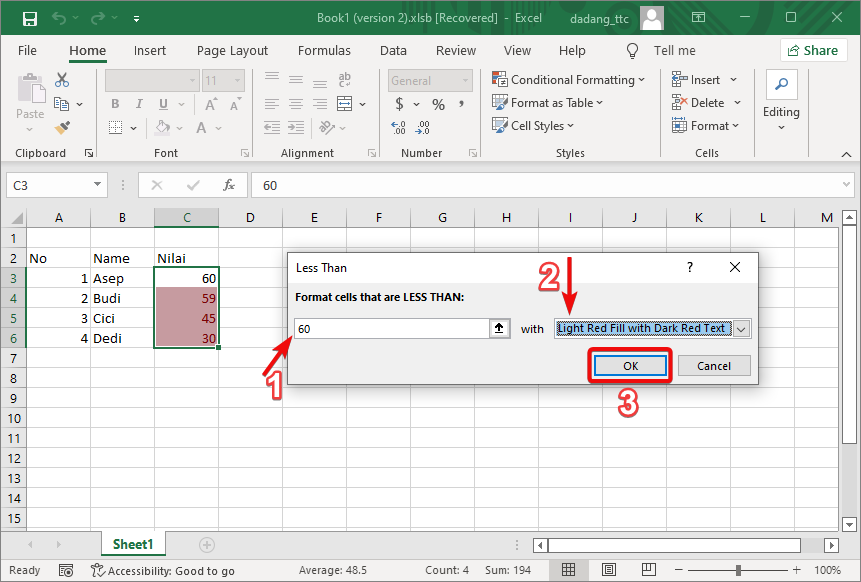Open the fill style dropdown in Less Than dialog
Screen dimensions: 861x582
pyautogui.click(x=742, y=328)
